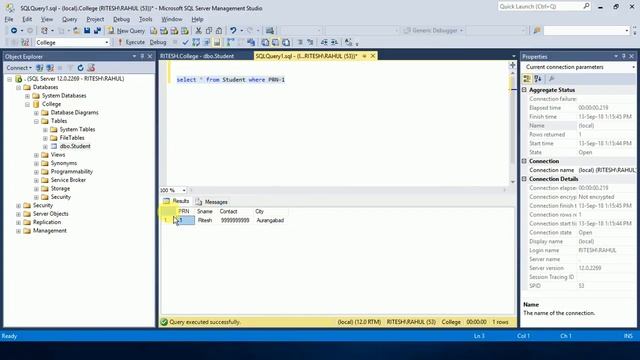Expand the System Databases node

27,96
